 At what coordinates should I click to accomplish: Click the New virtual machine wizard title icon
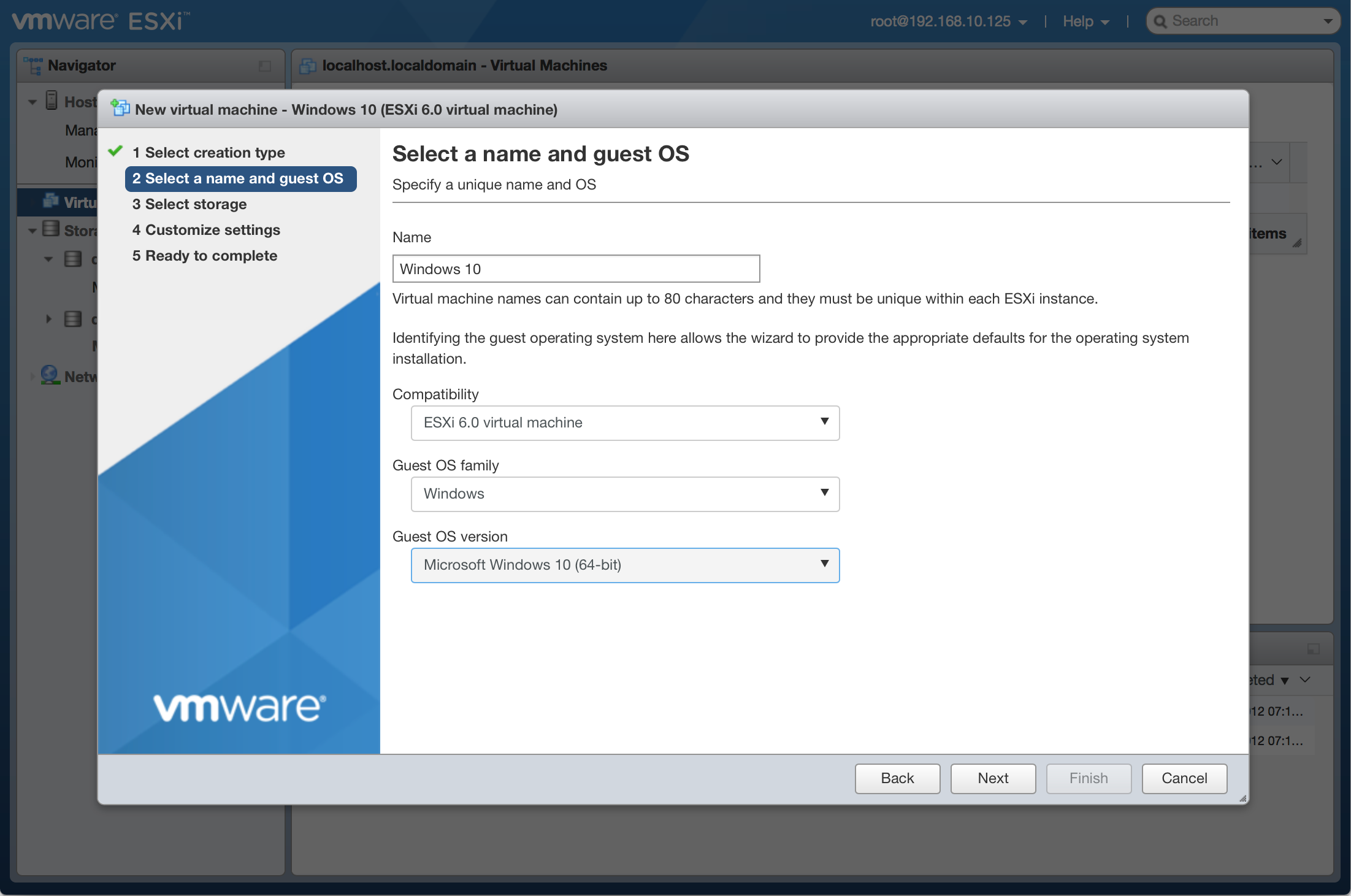coord(120,108)
